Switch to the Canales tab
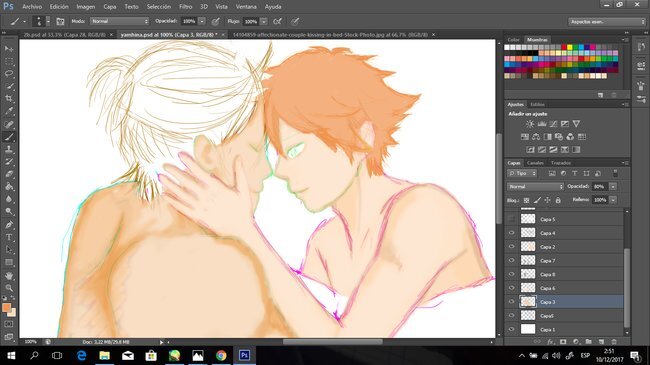Viewport: 650px width, 365px height. [535, 163]
